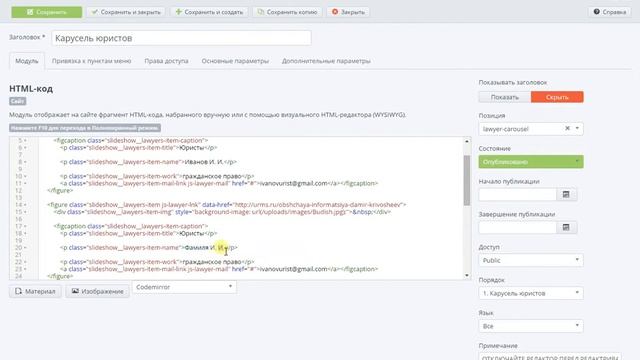Click the Начало публикации date field
The image size is (640, 360).
click(518, 195)
